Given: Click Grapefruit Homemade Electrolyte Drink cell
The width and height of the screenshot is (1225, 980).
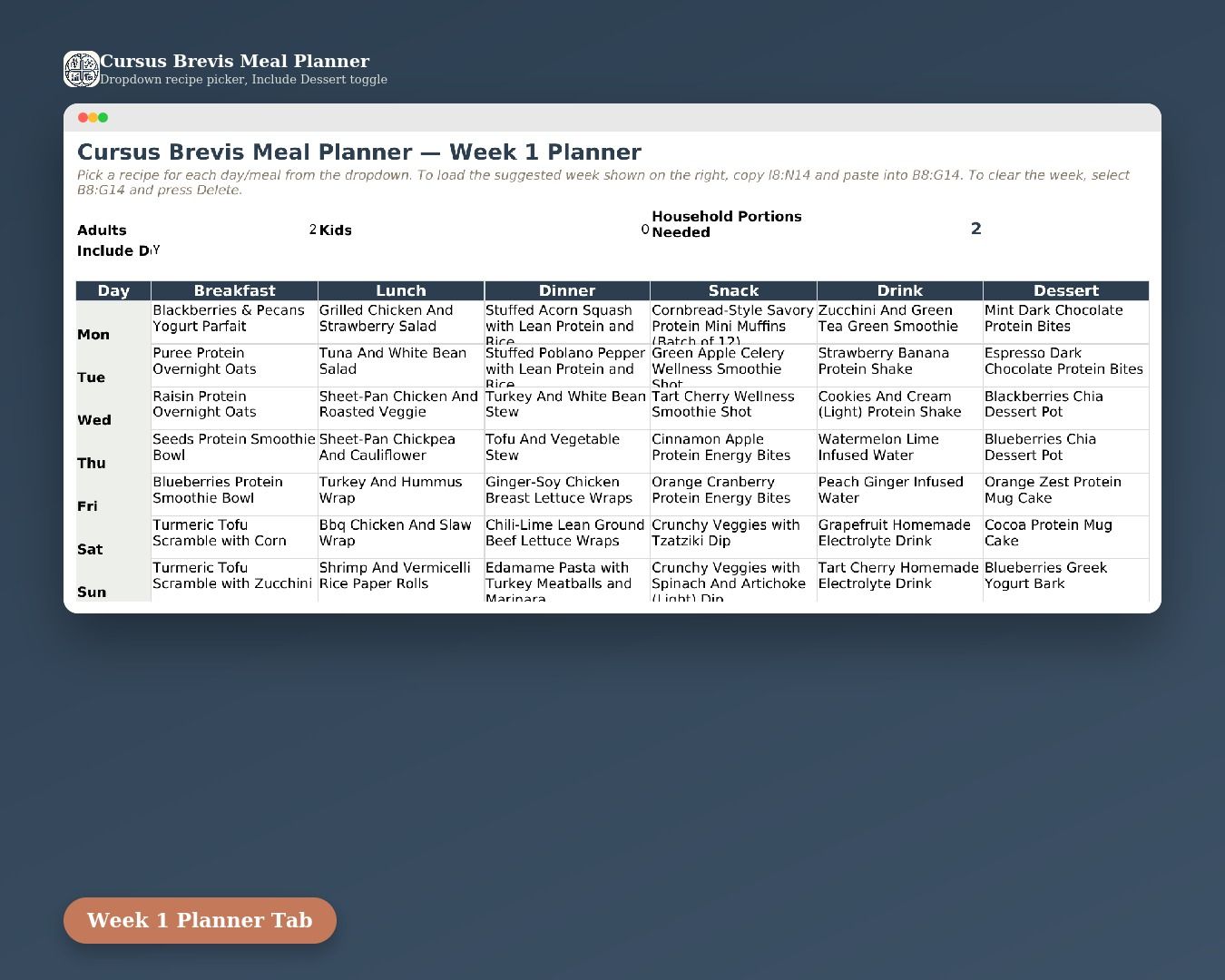Looking at the screenshot, I should [900, 537].
